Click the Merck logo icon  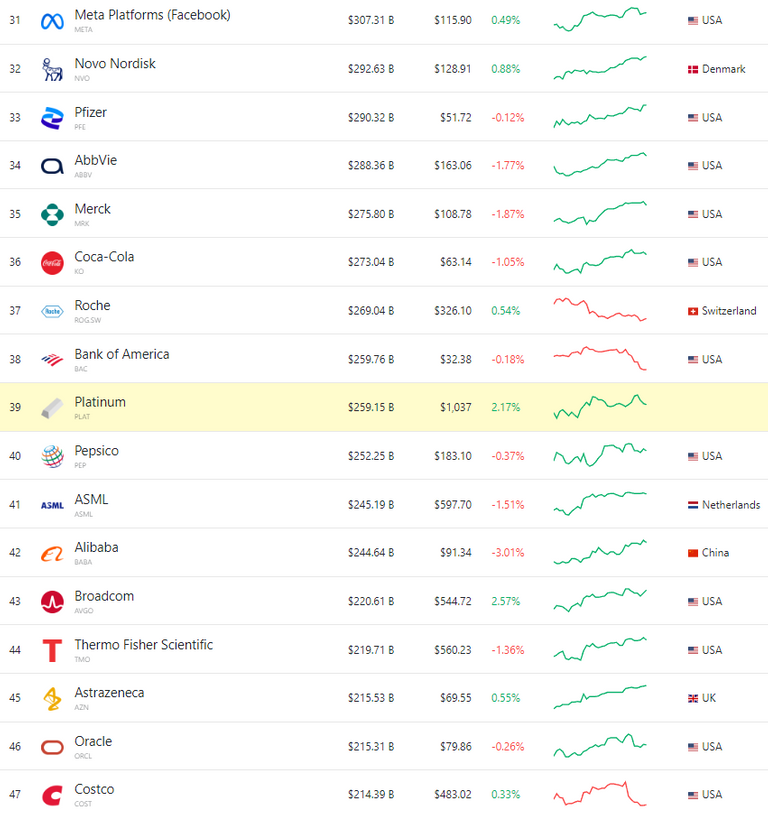pyautogui.click(x=52, y=215)
